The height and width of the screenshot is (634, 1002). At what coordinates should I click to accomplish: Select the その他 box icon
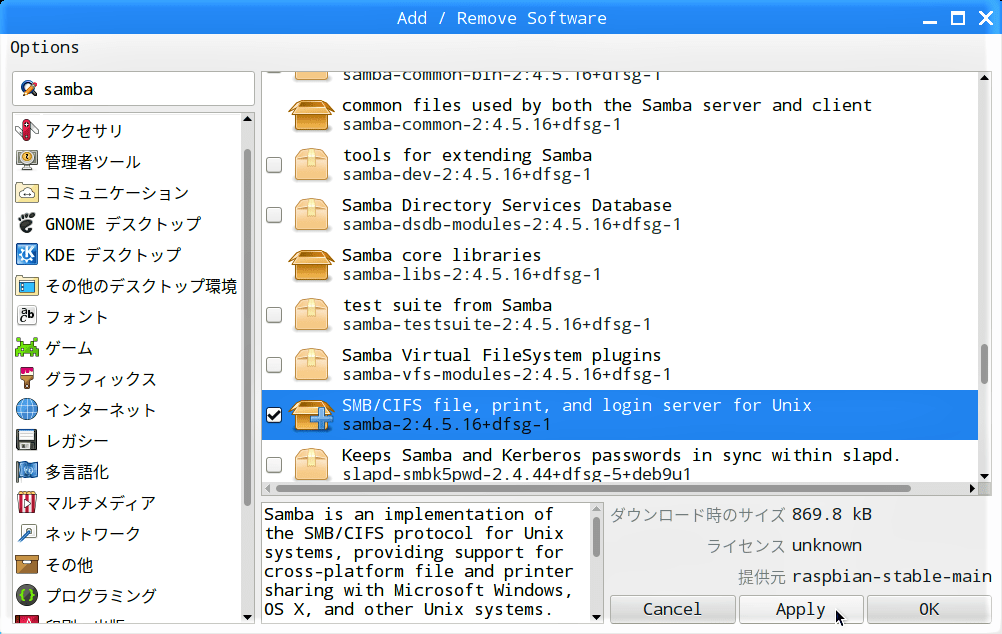tap(27, 564)
